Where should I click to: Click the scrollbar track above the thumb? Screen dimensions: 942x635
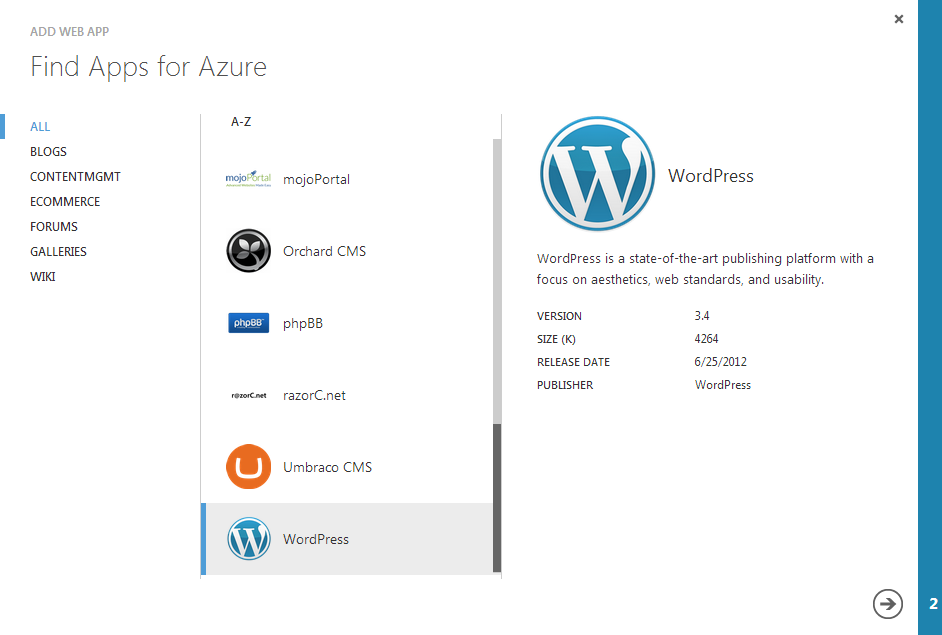click(x=497, y=281)
